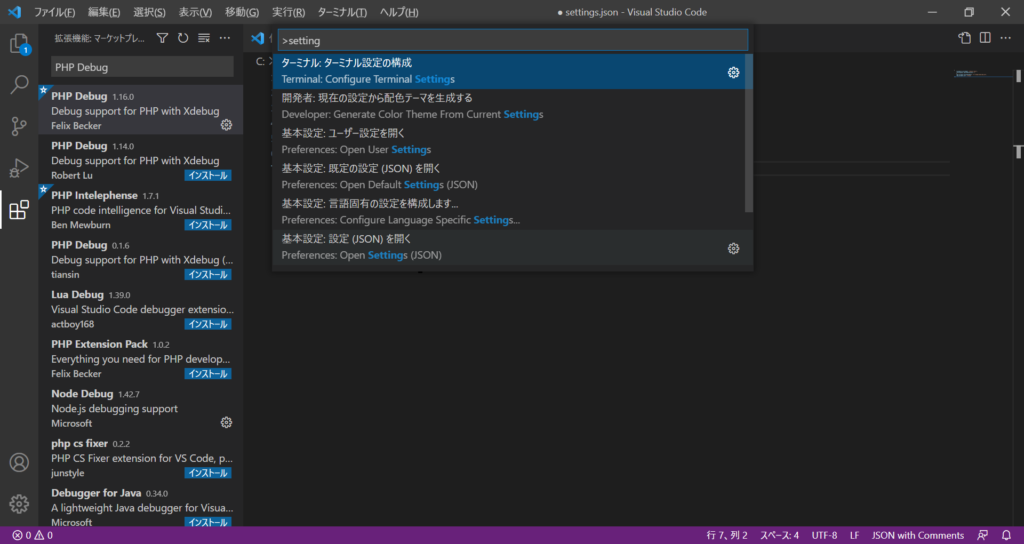Click the command palette input field

[513, 40]
